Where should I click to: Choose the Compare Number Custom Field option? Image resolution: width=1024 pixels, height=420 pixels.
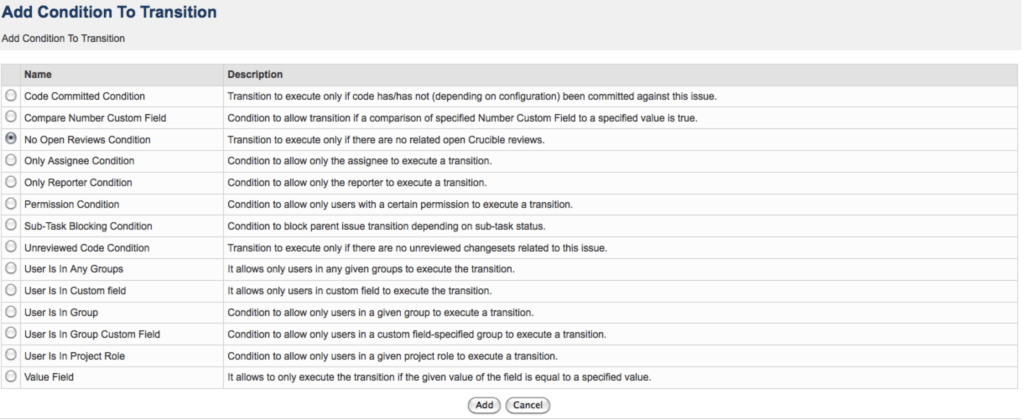coord(11,117)
